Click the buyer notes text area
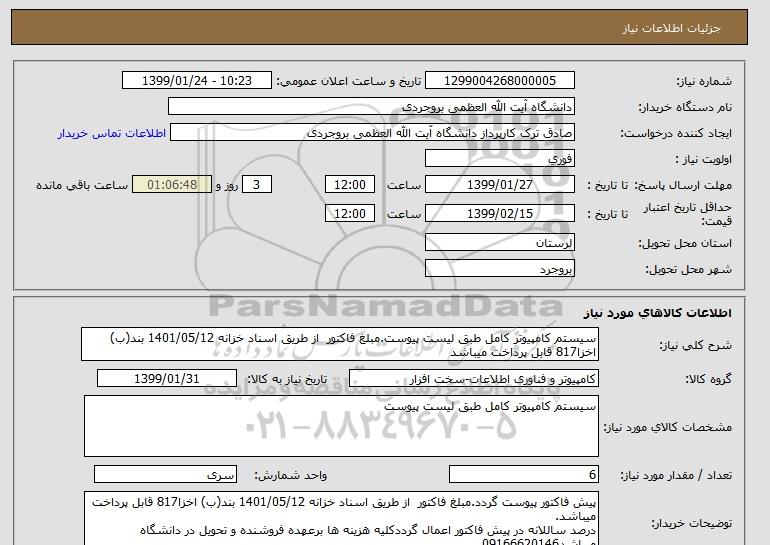The image size is (770, 545). click(341, 518)
